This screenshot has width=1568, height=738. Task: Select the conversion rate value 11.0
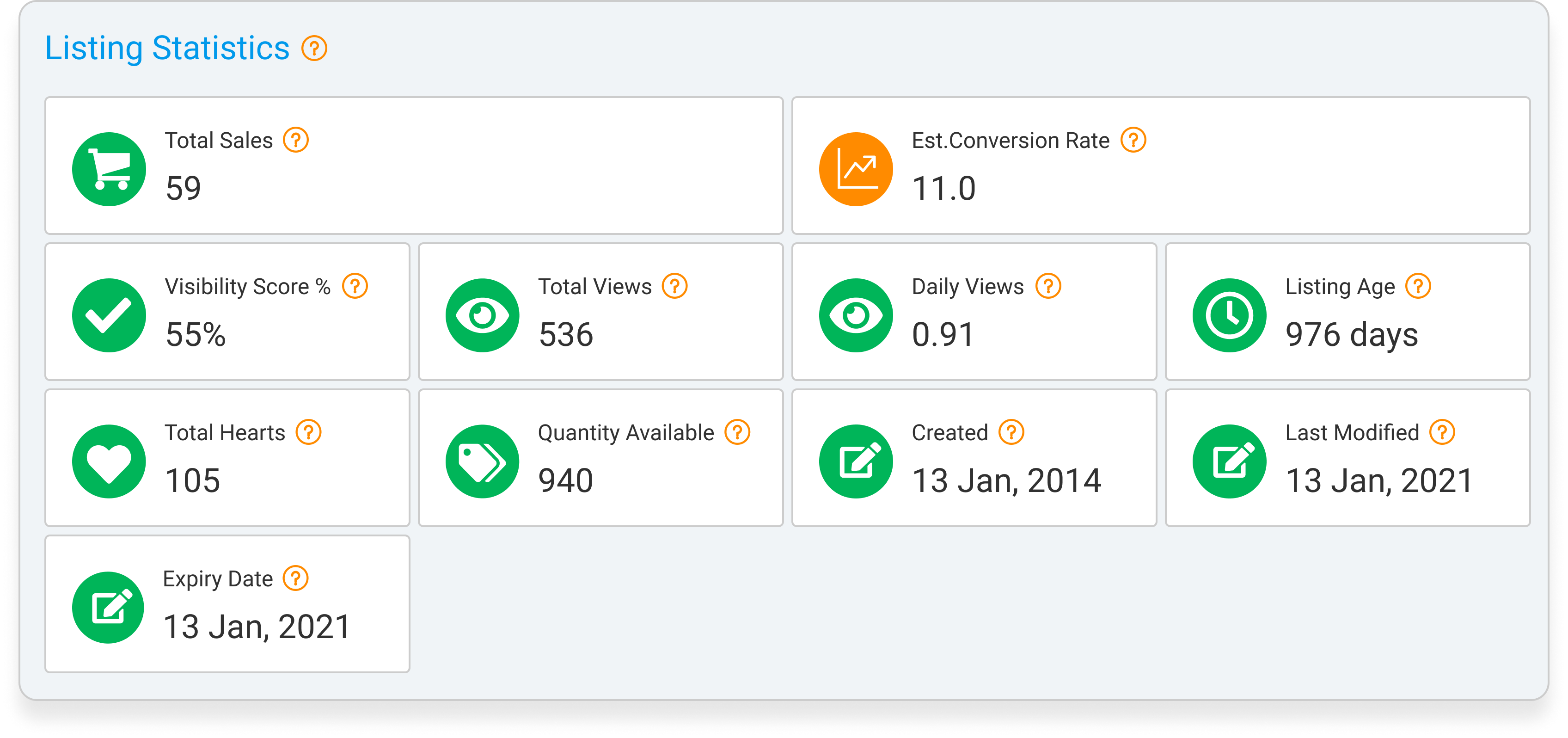point(944,188)
